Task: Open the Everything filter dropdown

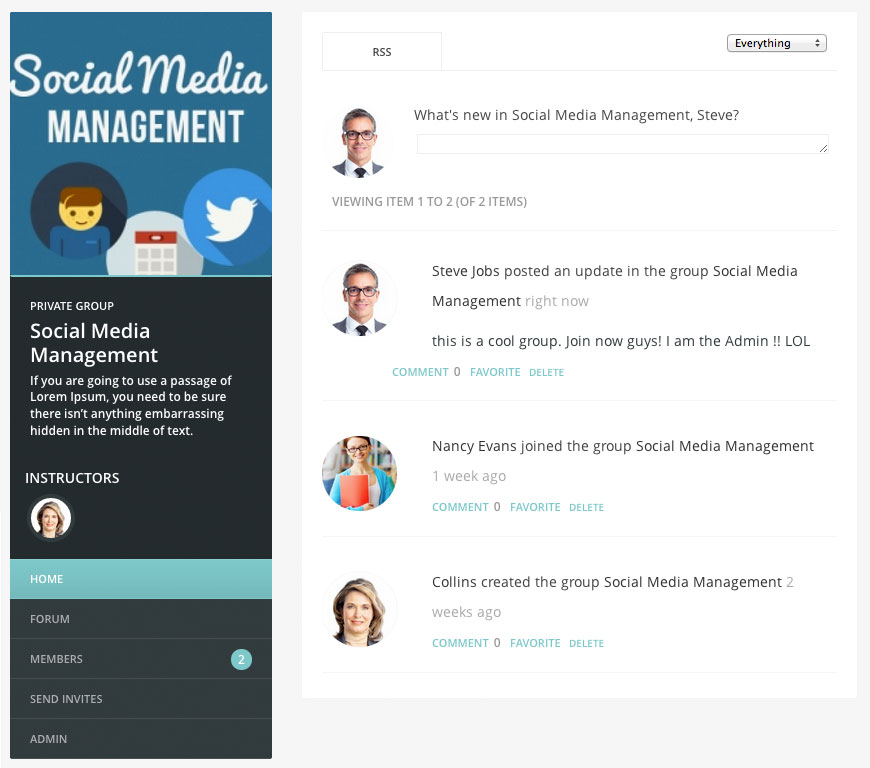Action: 776,43
